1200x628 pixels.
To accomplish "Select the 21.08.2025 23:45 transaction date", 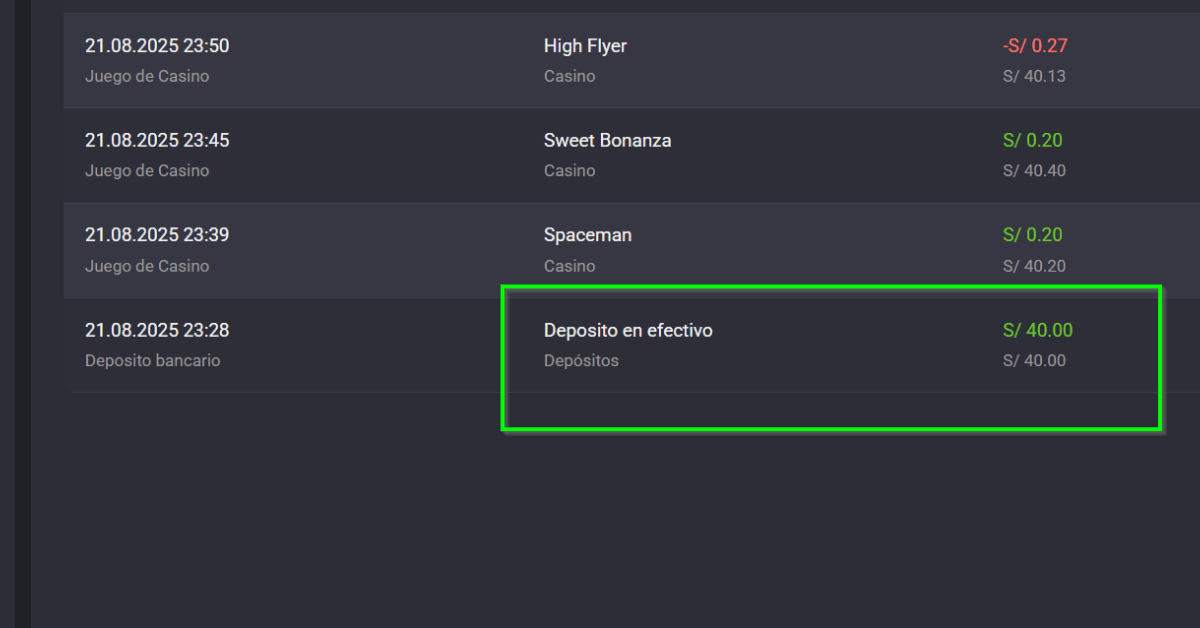I will coord(157,141).
